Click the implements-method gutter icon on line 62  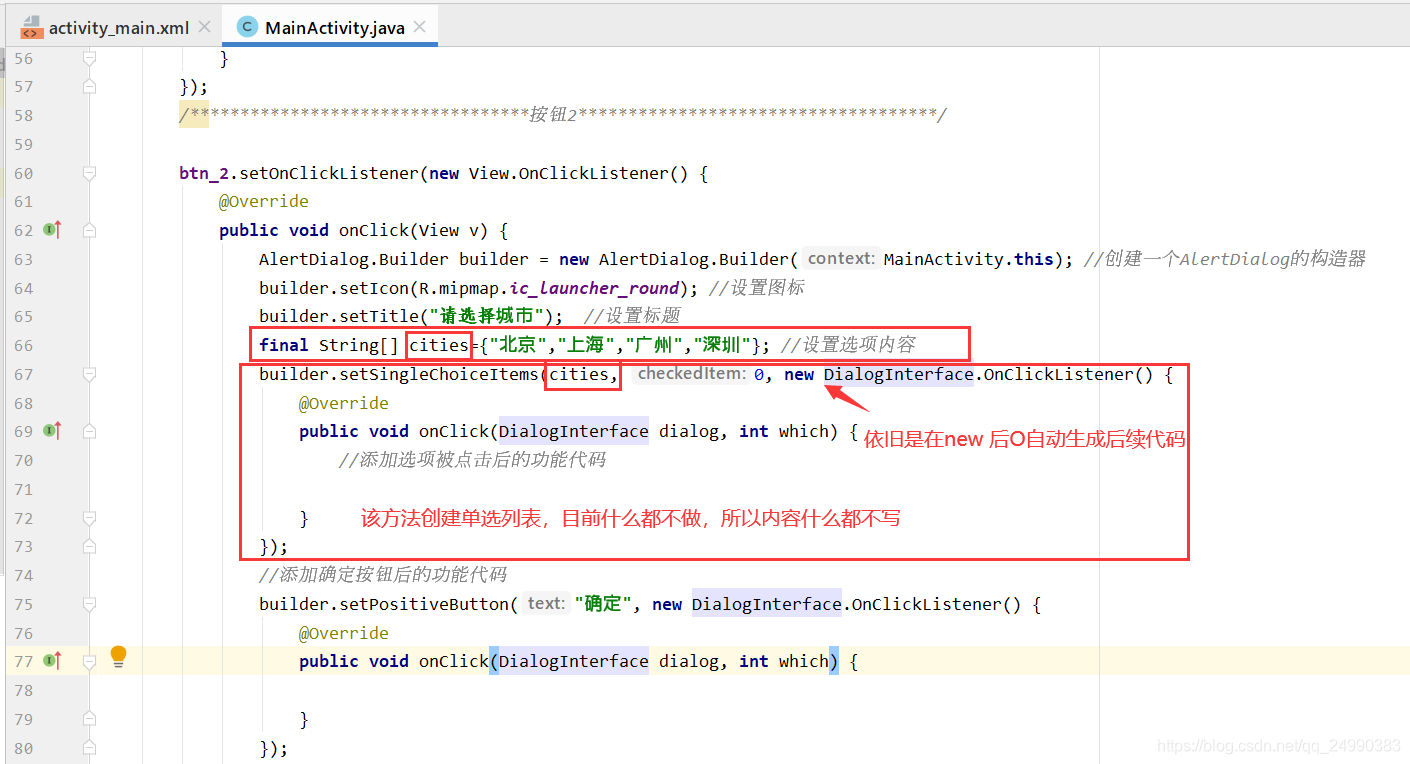click(x=52, y=230)
